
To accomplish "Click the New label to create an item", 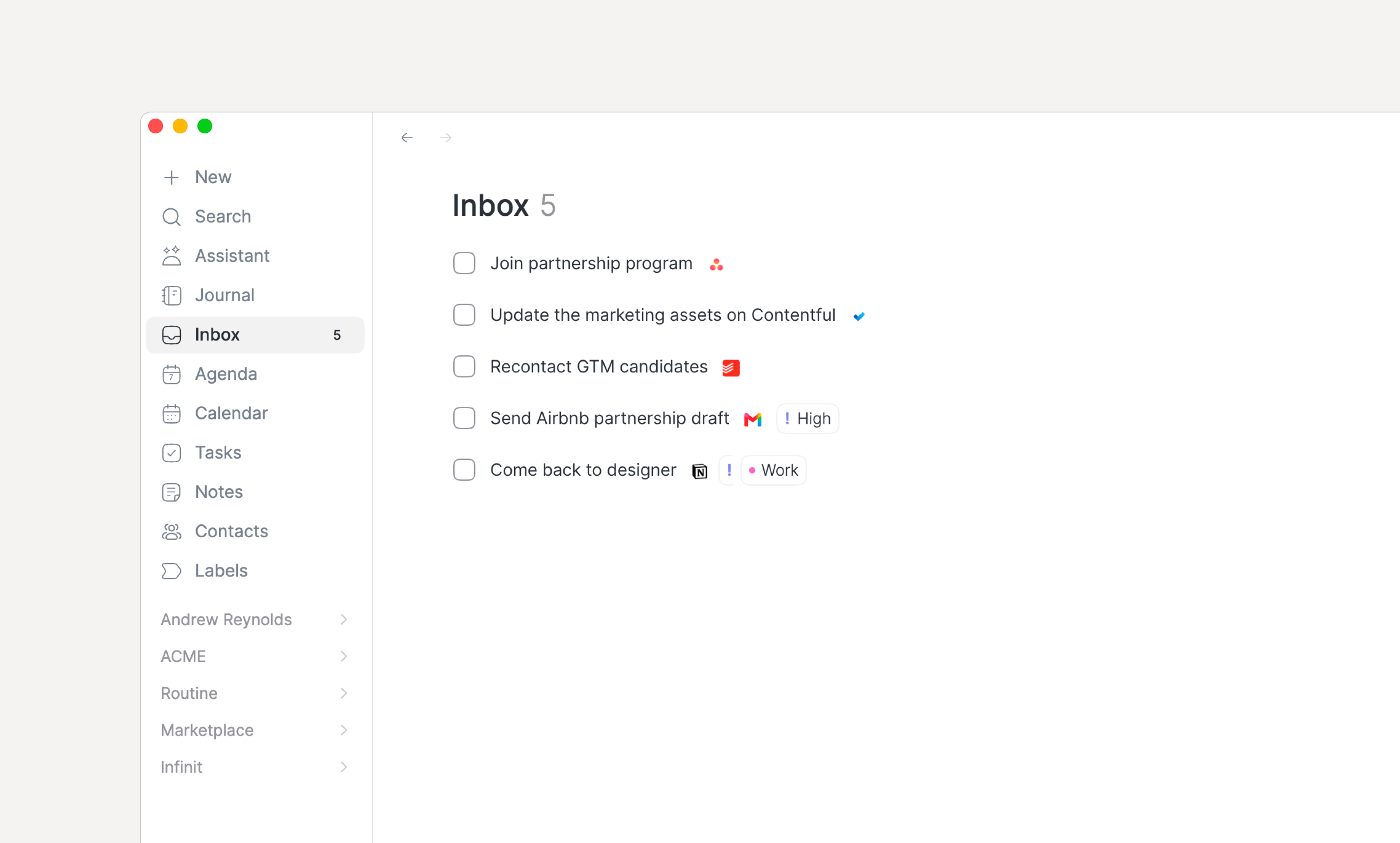I will pos(213,177).
